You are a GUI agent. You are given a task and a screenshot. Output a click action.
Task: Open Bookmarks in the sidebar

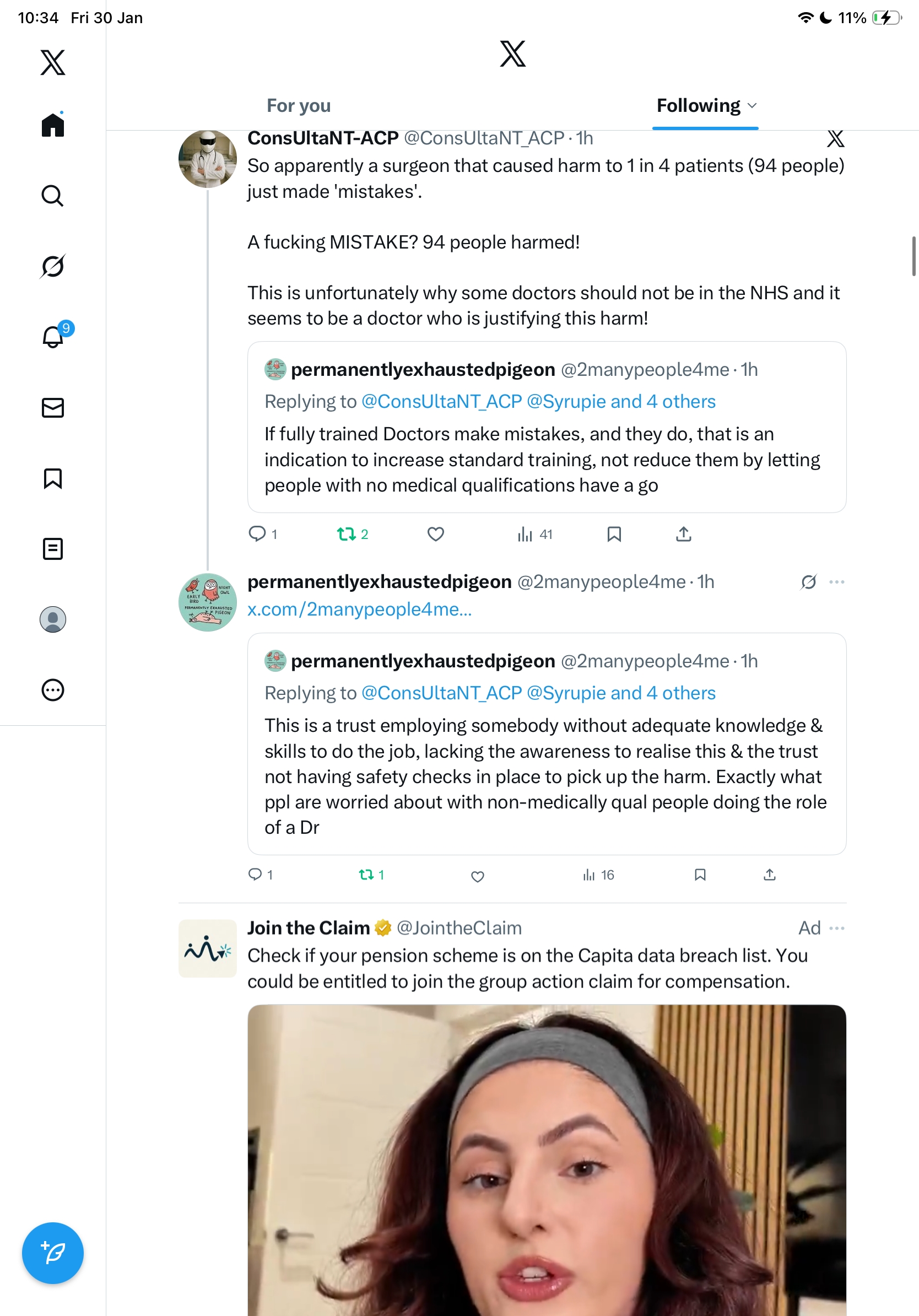[x=53, y=478]
